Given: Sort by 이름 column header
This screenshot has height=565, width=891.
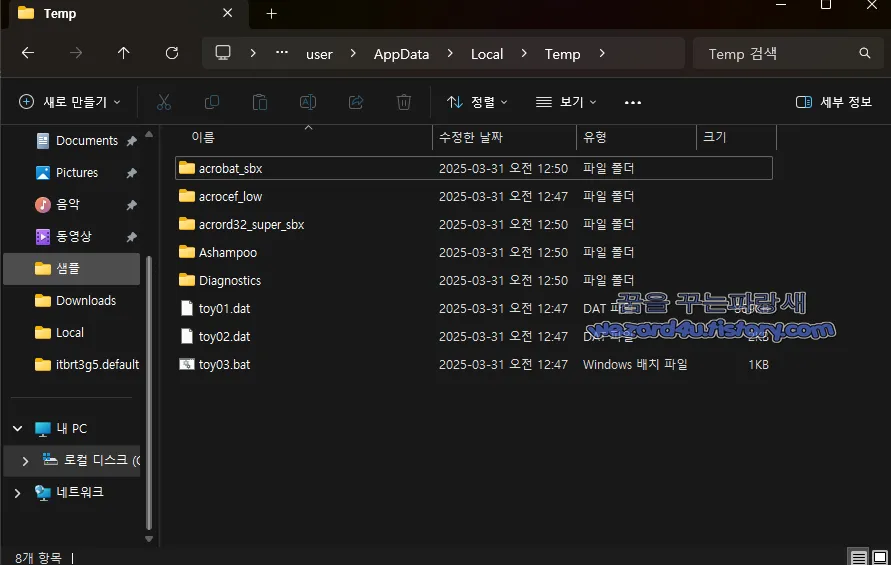Looking at the screenshot, I should (304, 137).
